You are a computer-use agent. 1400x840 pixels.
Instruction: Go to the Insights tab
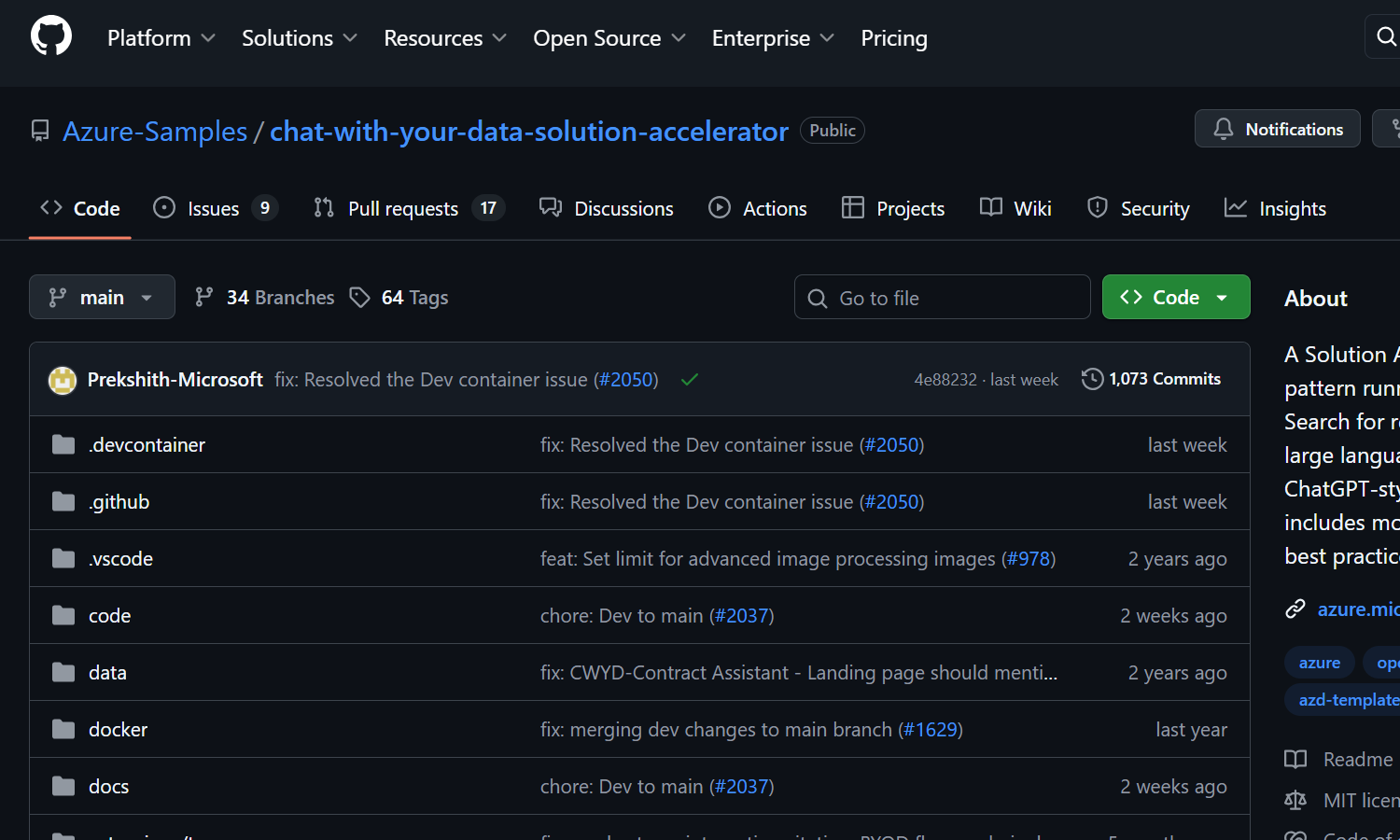pyautogui.click(x=1275, y=208)
